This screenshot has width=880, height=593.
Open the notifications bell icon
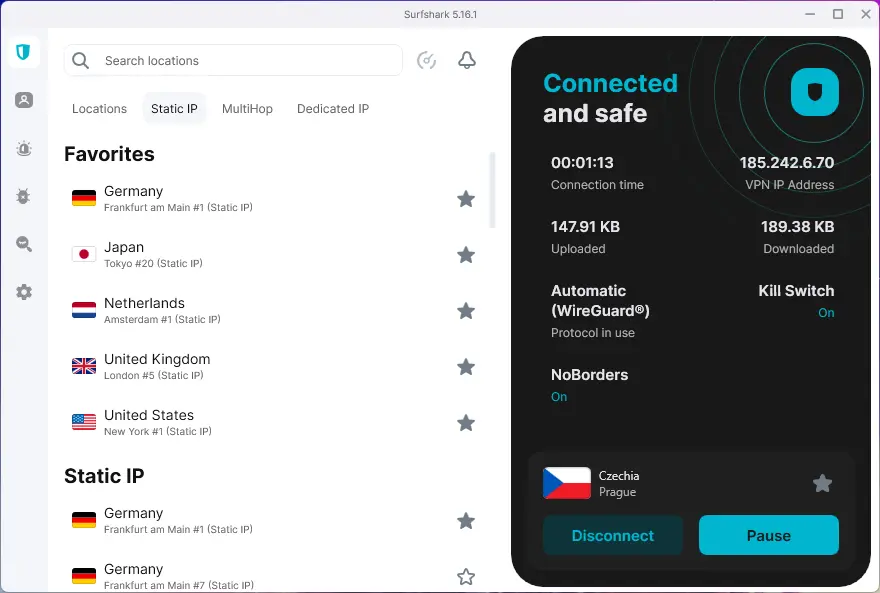coord(467,61)
